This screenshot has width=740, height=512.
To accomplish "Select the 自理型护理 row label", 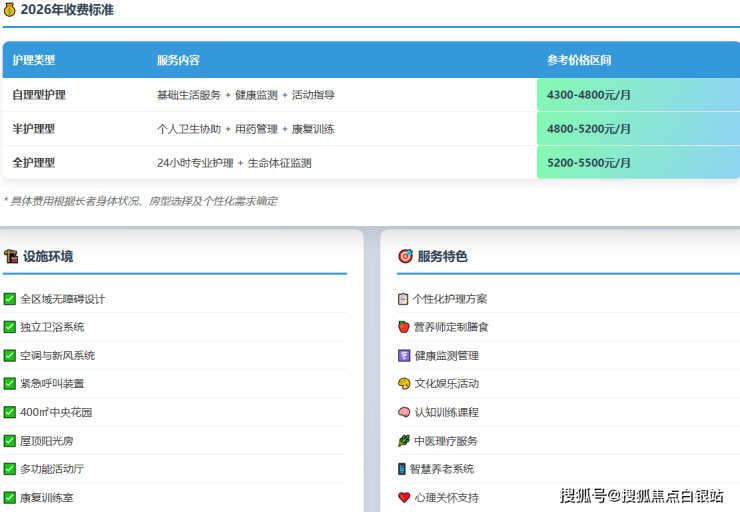I will 39,95.
